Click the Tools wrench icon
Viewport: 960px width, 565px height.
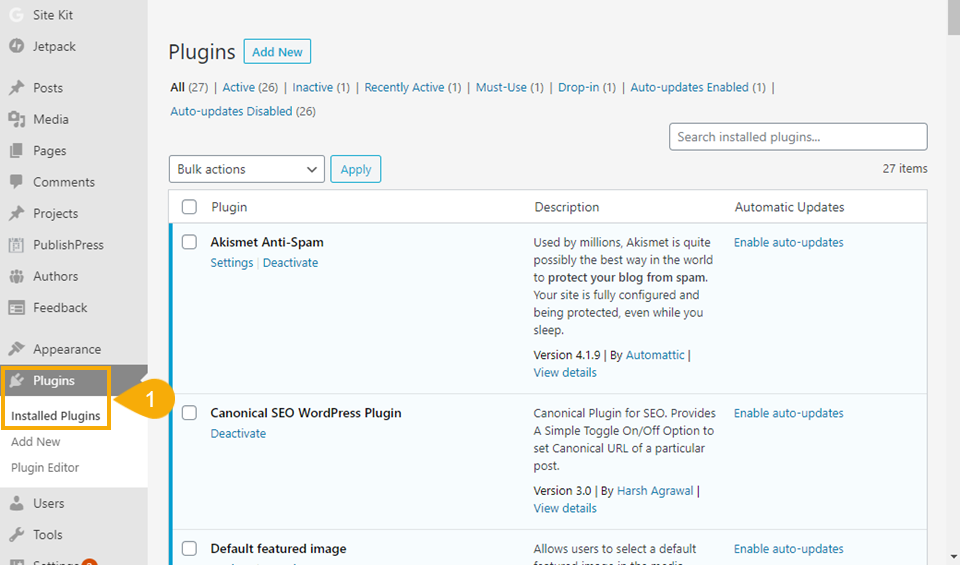[16, 534]
